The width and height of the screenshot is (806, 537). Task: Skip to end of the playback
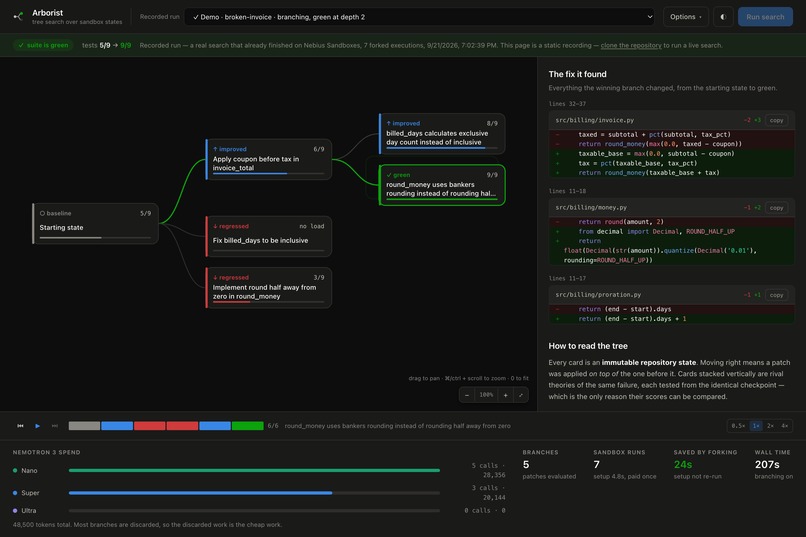coord(54,426)
